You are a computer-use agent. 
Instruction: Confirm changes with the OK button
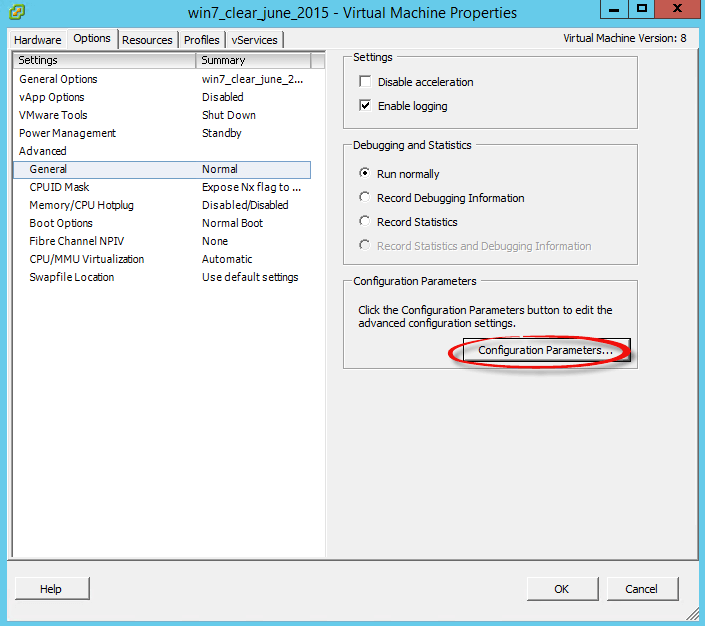click(562, 589)
